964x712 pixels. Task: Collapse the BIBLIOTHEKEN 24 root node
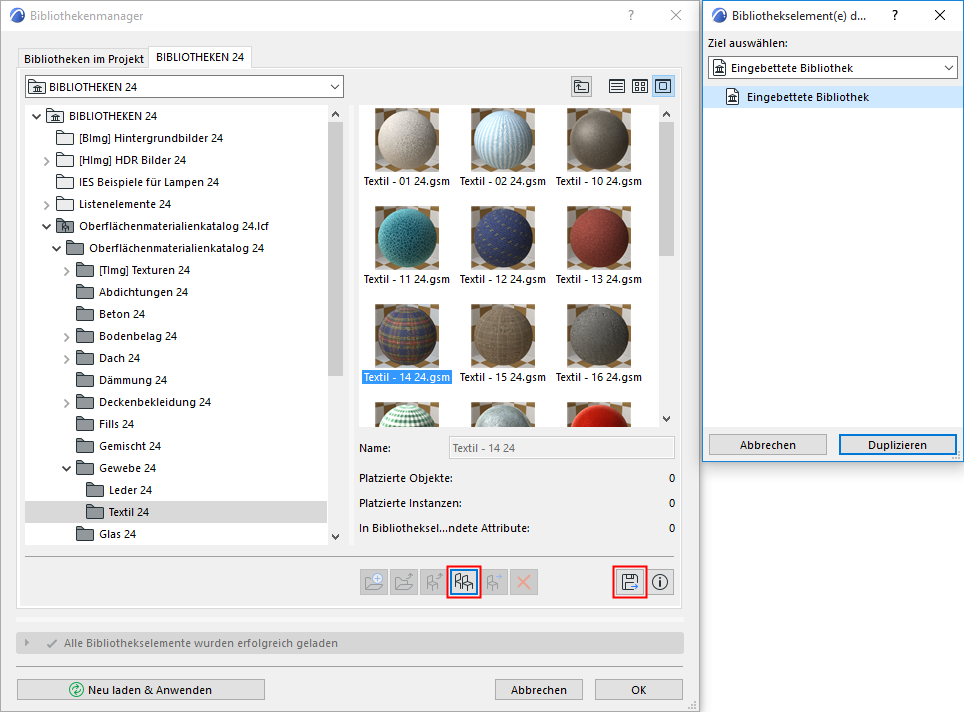[x=36, y=116]
